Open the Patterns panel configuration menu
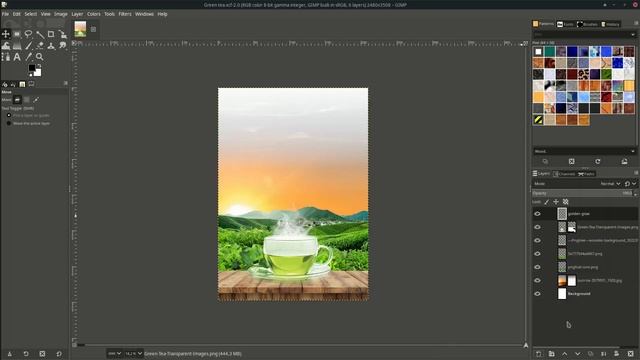640x360 pixels. [x=636, y=24]
